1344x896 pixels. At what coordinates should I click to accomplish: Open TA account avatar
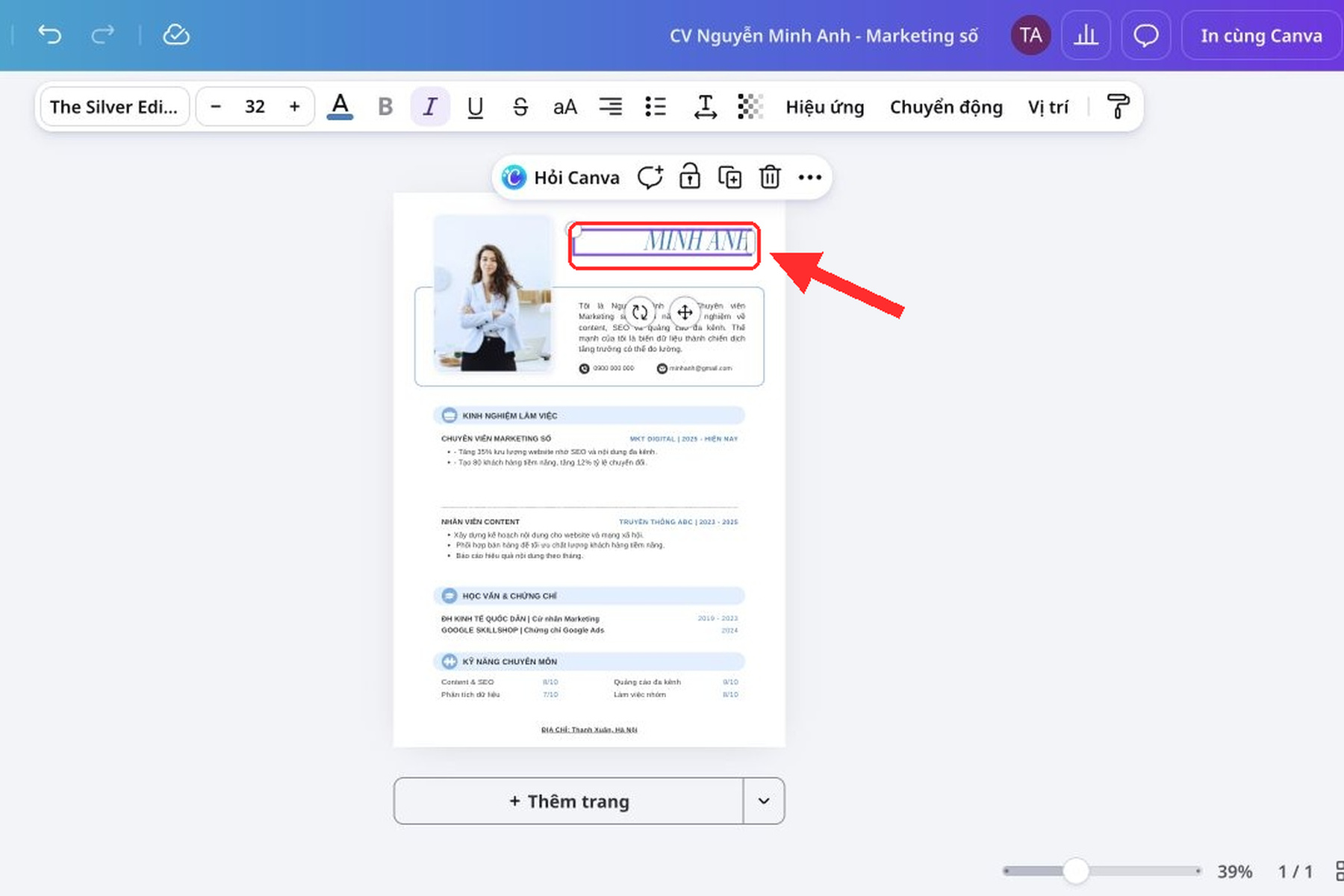[x=1030, y=35]
